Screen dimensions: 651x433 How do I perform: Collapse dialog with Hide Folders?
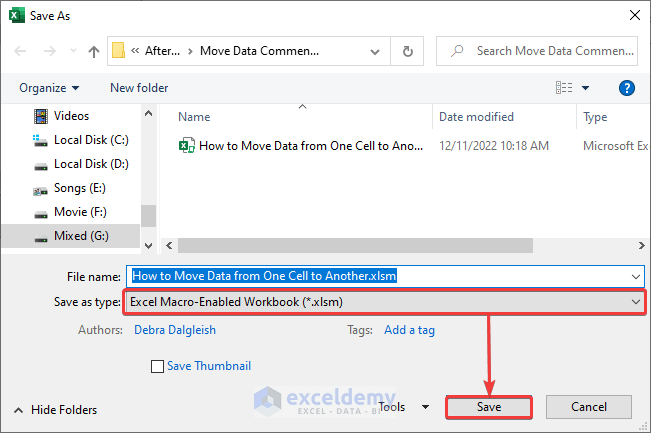tap(56, 410)
